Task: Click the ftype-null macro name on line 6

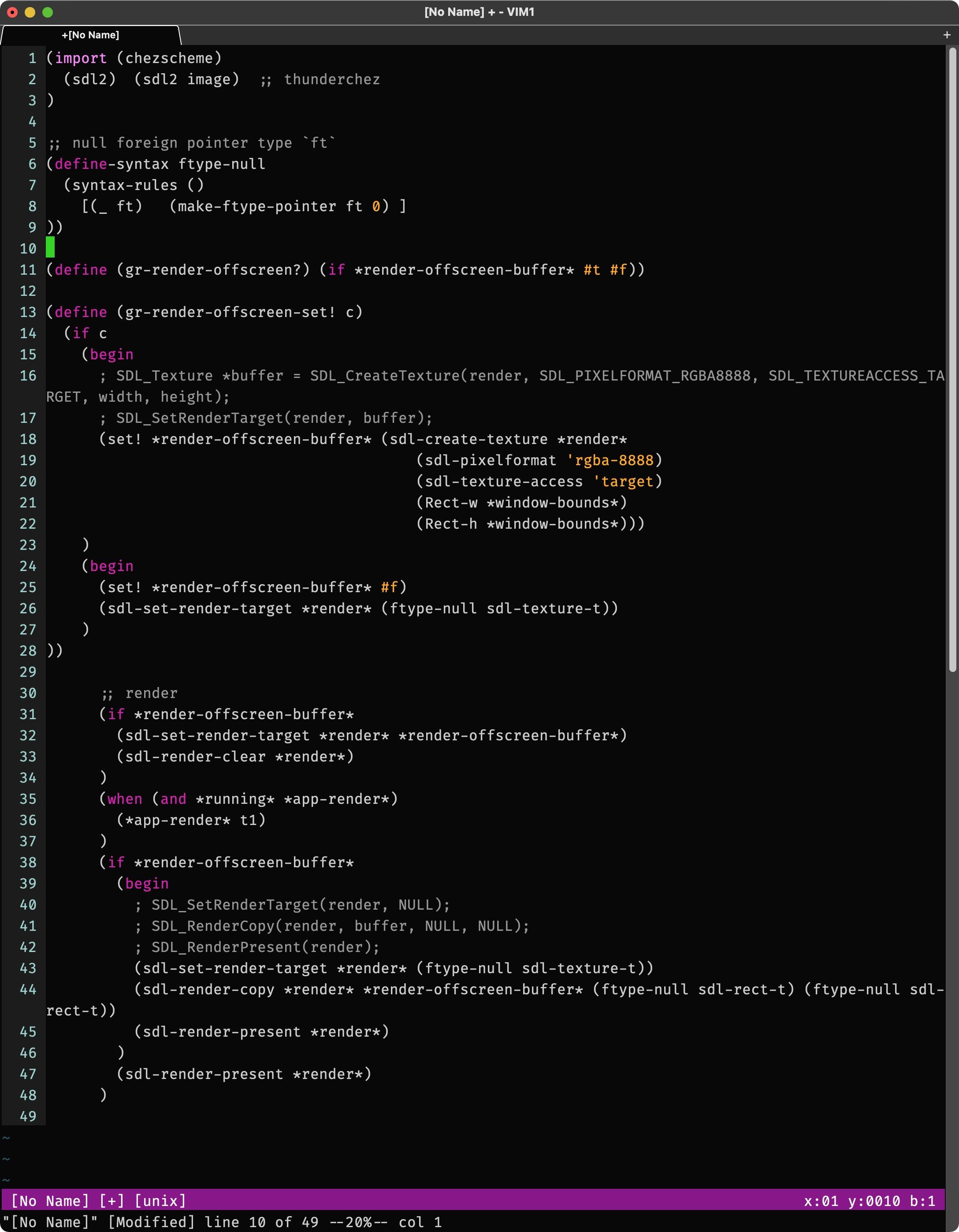Action: (222, 164)
